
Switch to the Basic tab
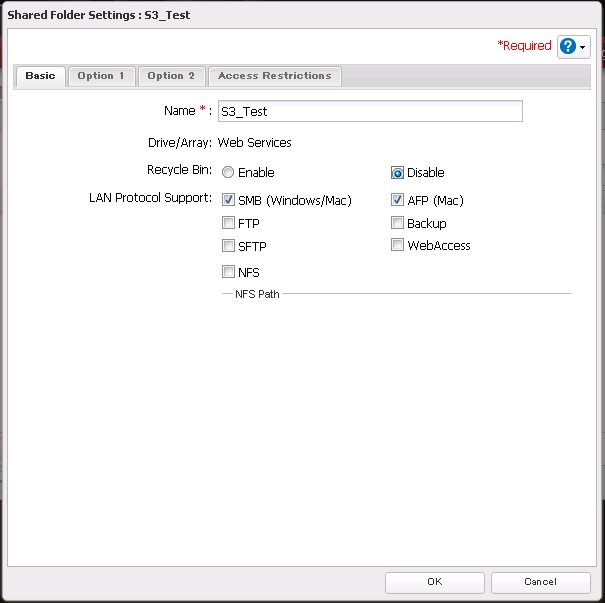(40, 76)
